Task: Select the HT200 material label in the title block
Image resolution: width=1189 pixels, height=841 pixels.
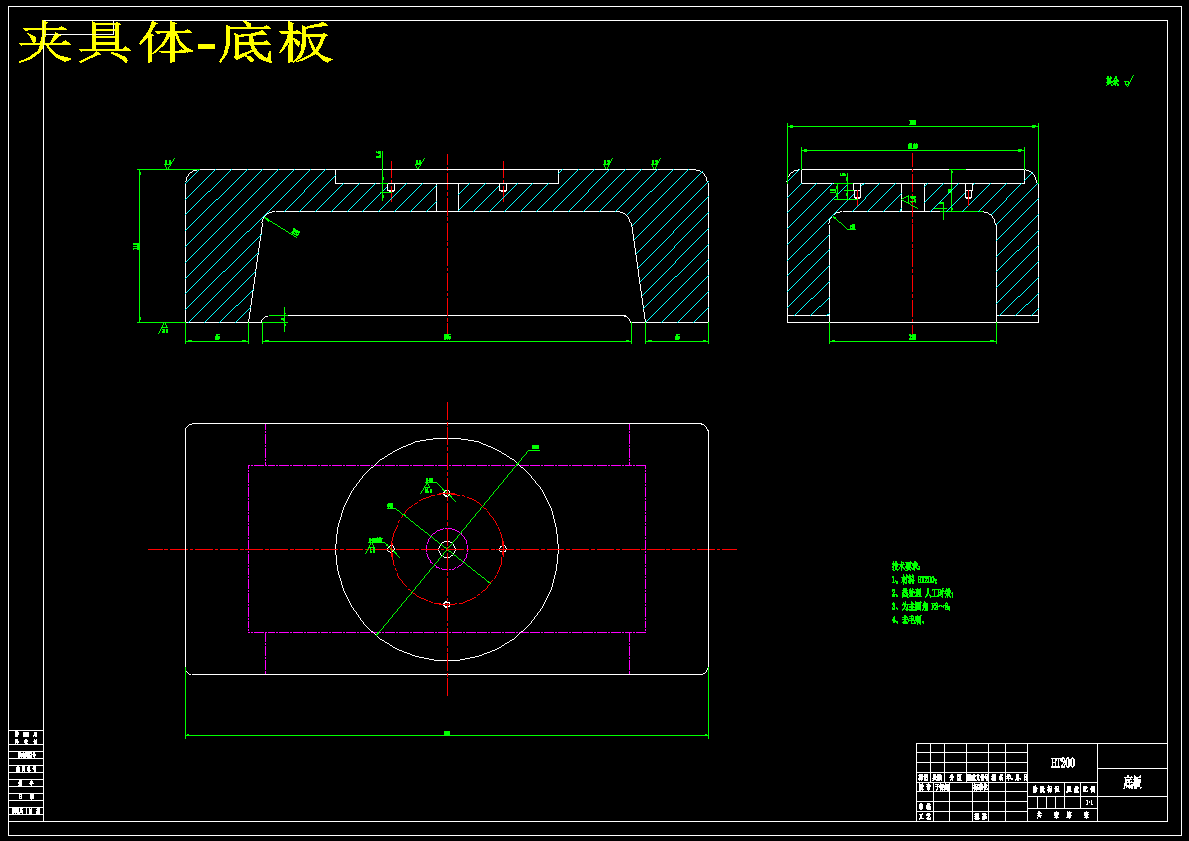Action: point(1063,762)
